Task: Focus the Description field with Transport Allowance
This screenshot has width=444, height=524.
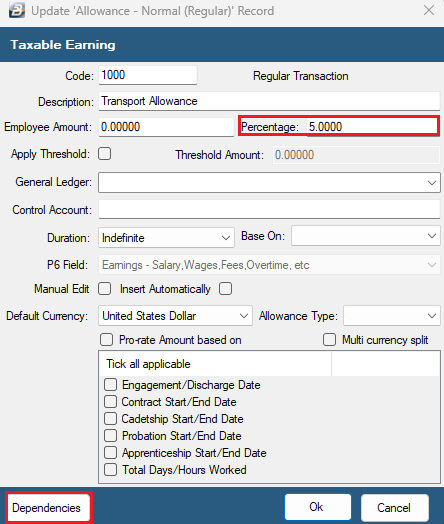Action: click(269, 101)
